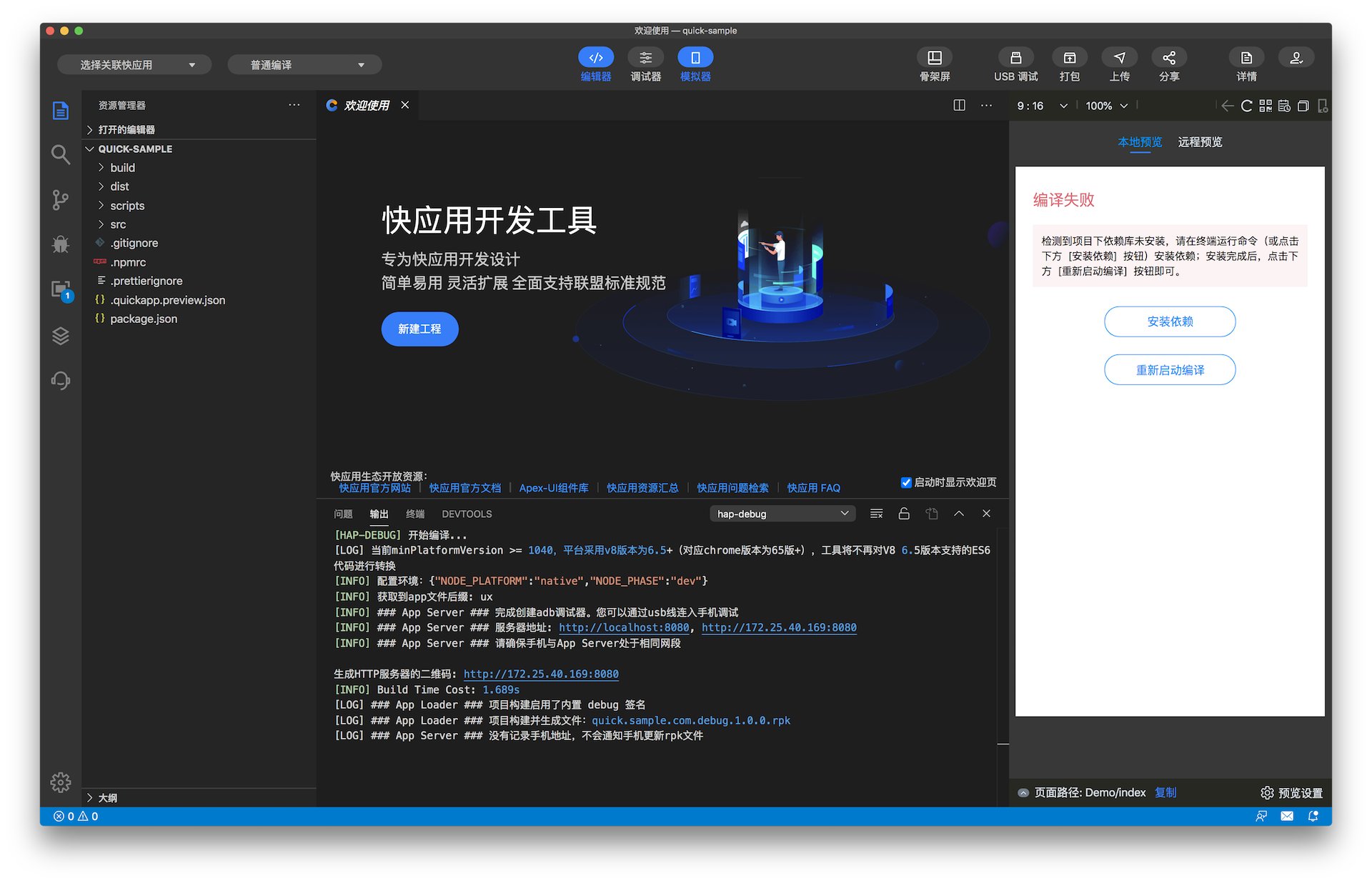Click the lock scroll icon in output panel
The width and height of the screenshot is (1372, 883).
coord(904,514)
